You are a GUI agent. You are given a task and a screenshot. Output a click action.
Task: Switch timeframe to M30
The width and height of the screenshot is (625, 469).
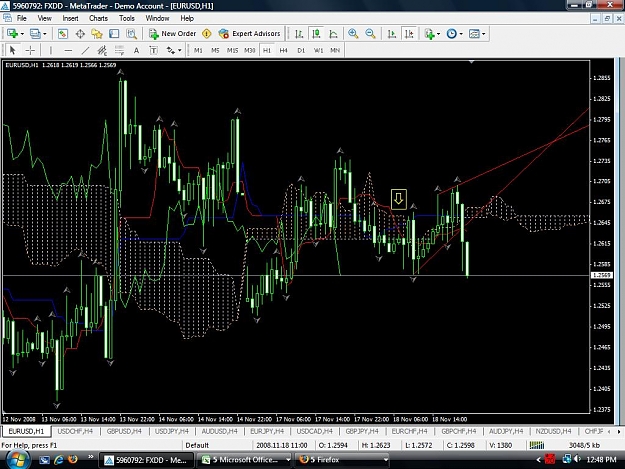tap(250, 50)
